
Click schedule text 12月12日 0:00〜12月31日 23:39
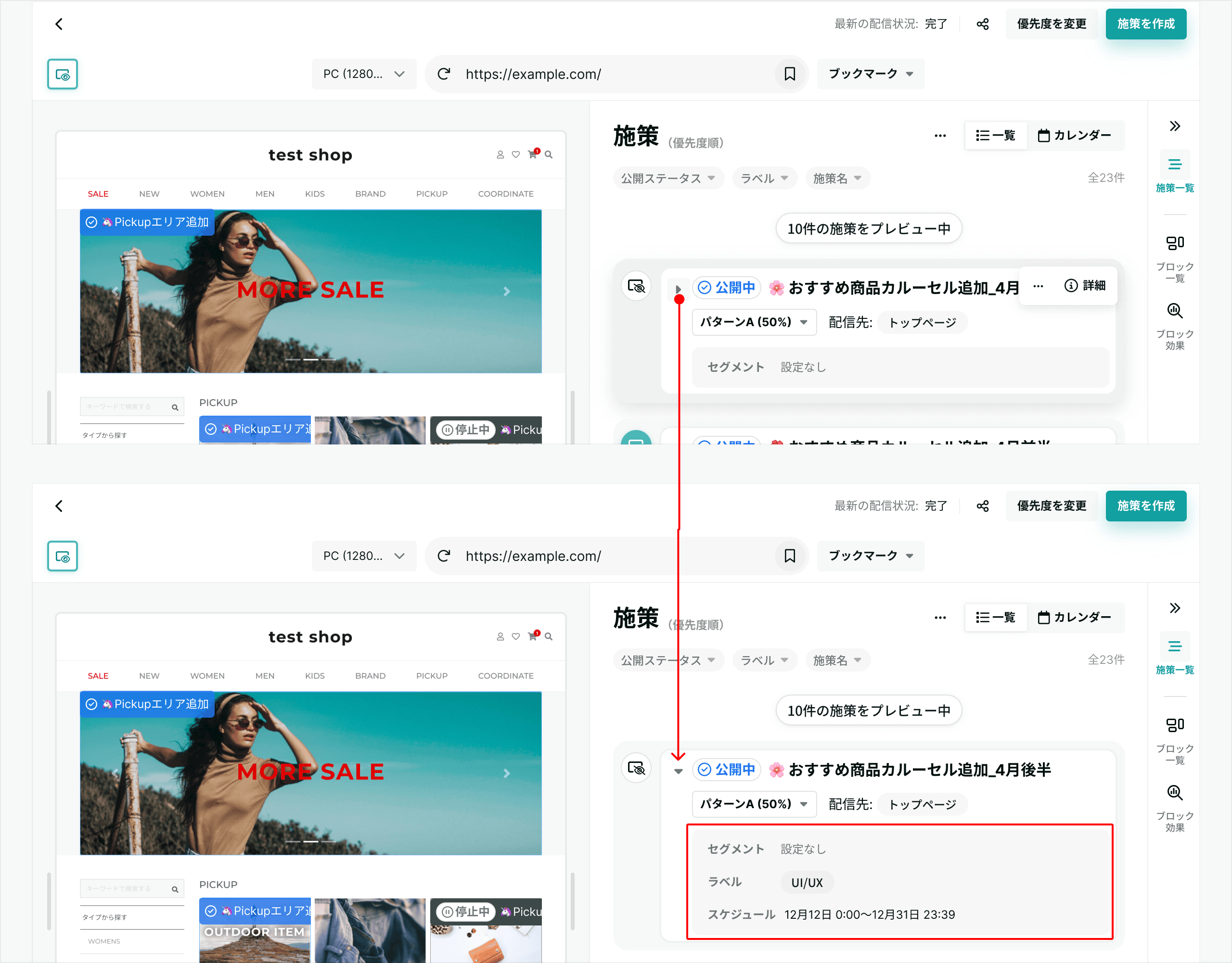[869, 914]
